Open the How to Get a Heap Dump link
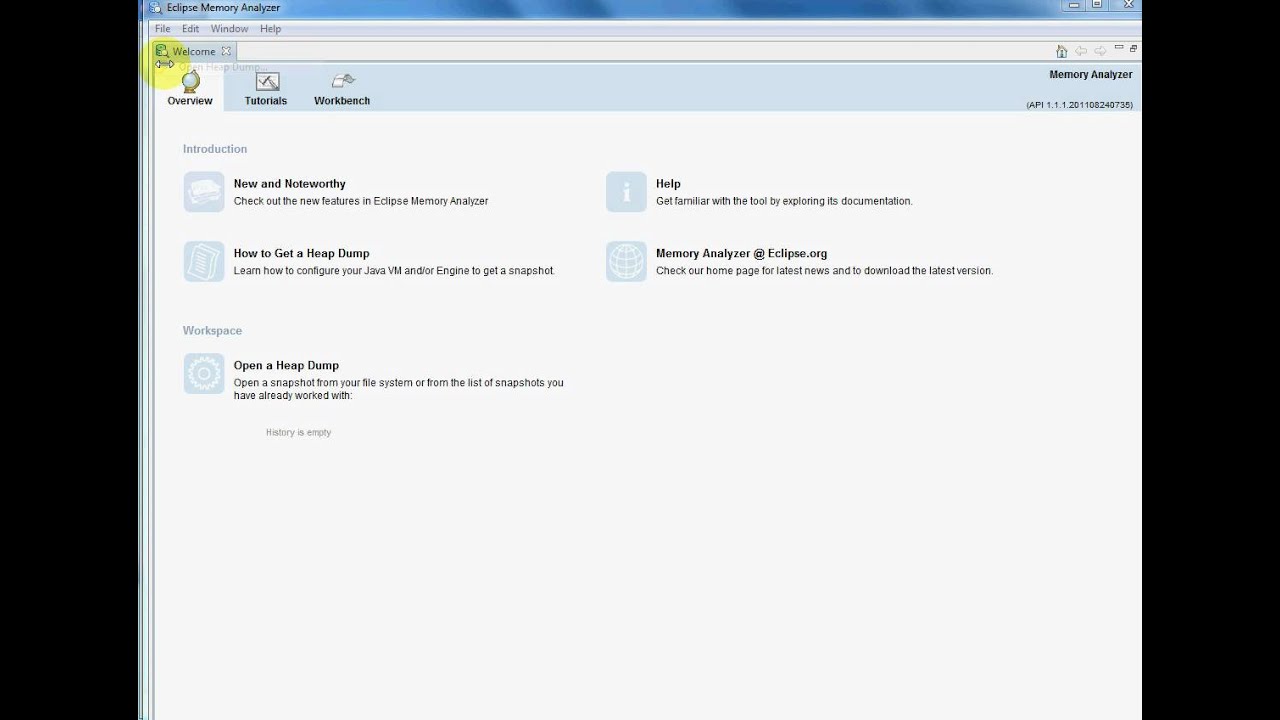Viewport: 1280px width, 720px height. point(302,254)
